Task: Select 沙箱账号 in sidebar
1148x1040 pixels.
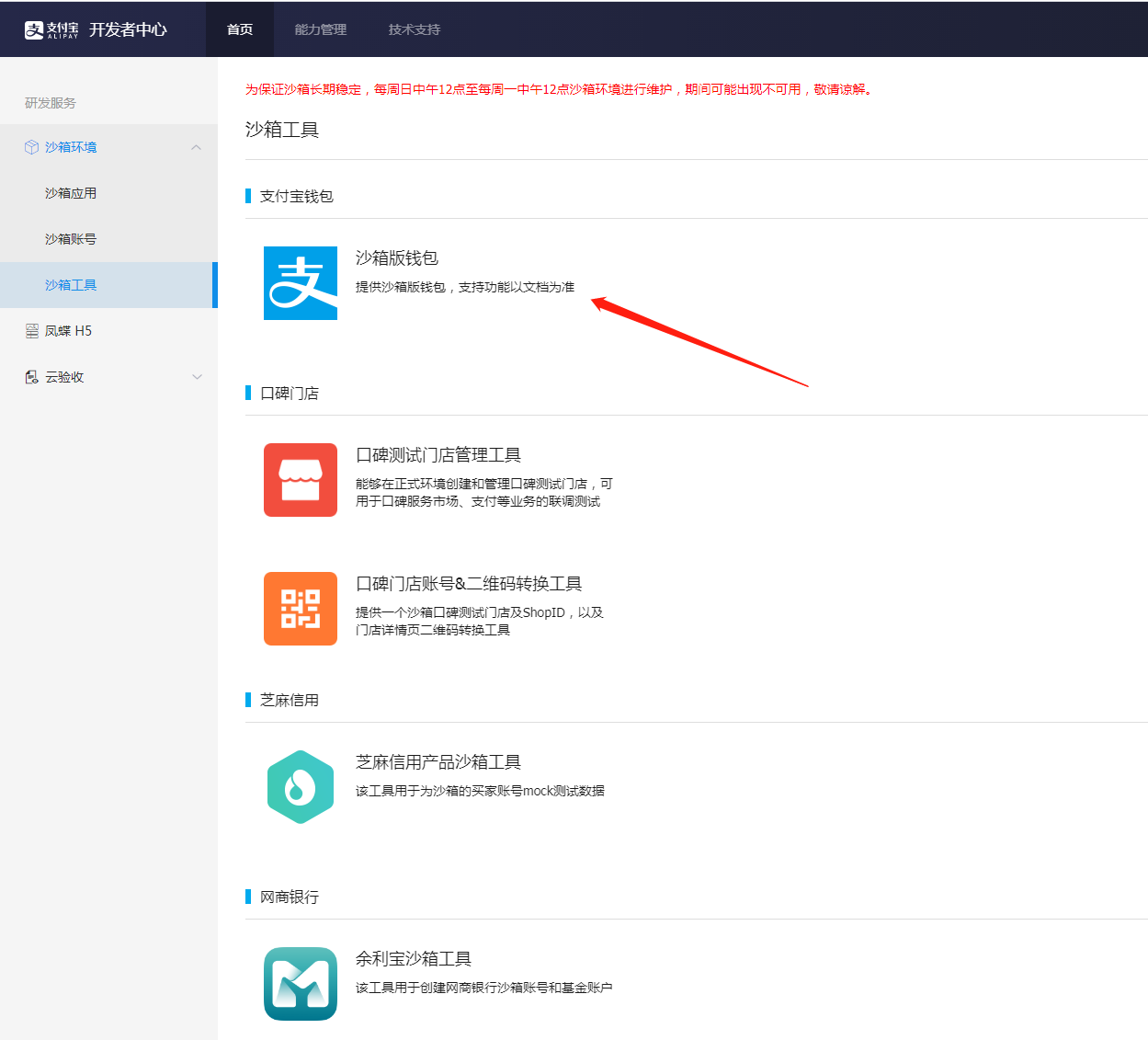Action: (x=71, y=239)
